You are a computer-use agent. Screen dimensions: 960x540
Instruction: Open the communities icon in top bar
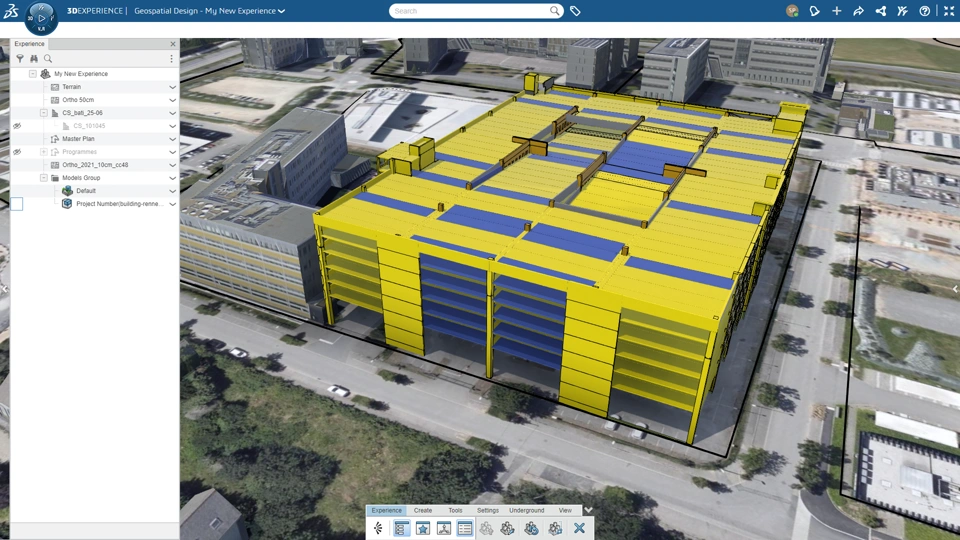point(902,11)
